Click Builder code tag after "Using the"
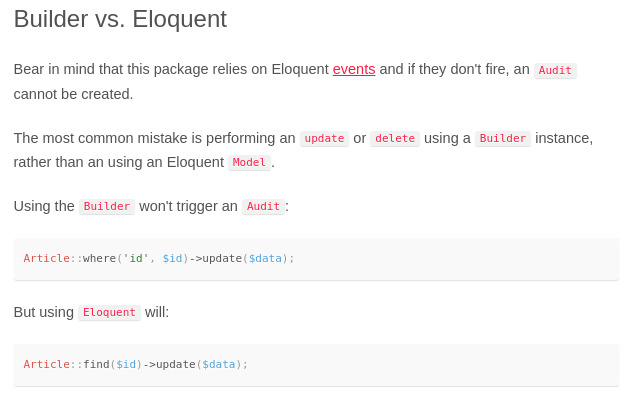Viewport: 640px width, 406px height. pos(107,206)
